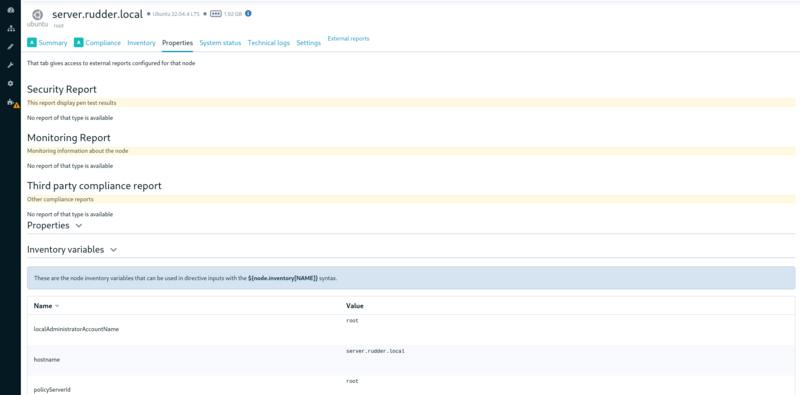Sort table by Name column arrow
Image resolution: width=800 pixels, height=395 pixels.
click(57, 306)
